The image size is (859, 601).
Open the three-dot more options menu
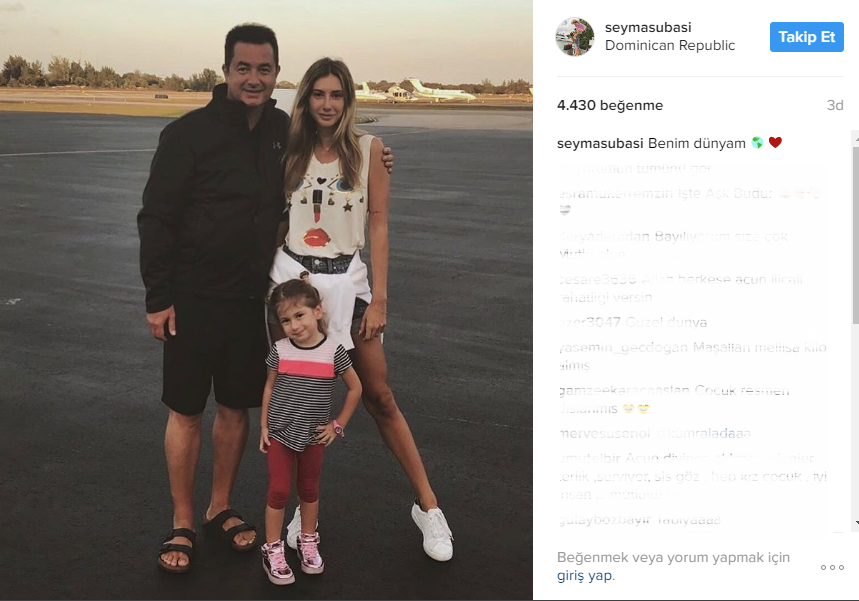pos(832,568)
